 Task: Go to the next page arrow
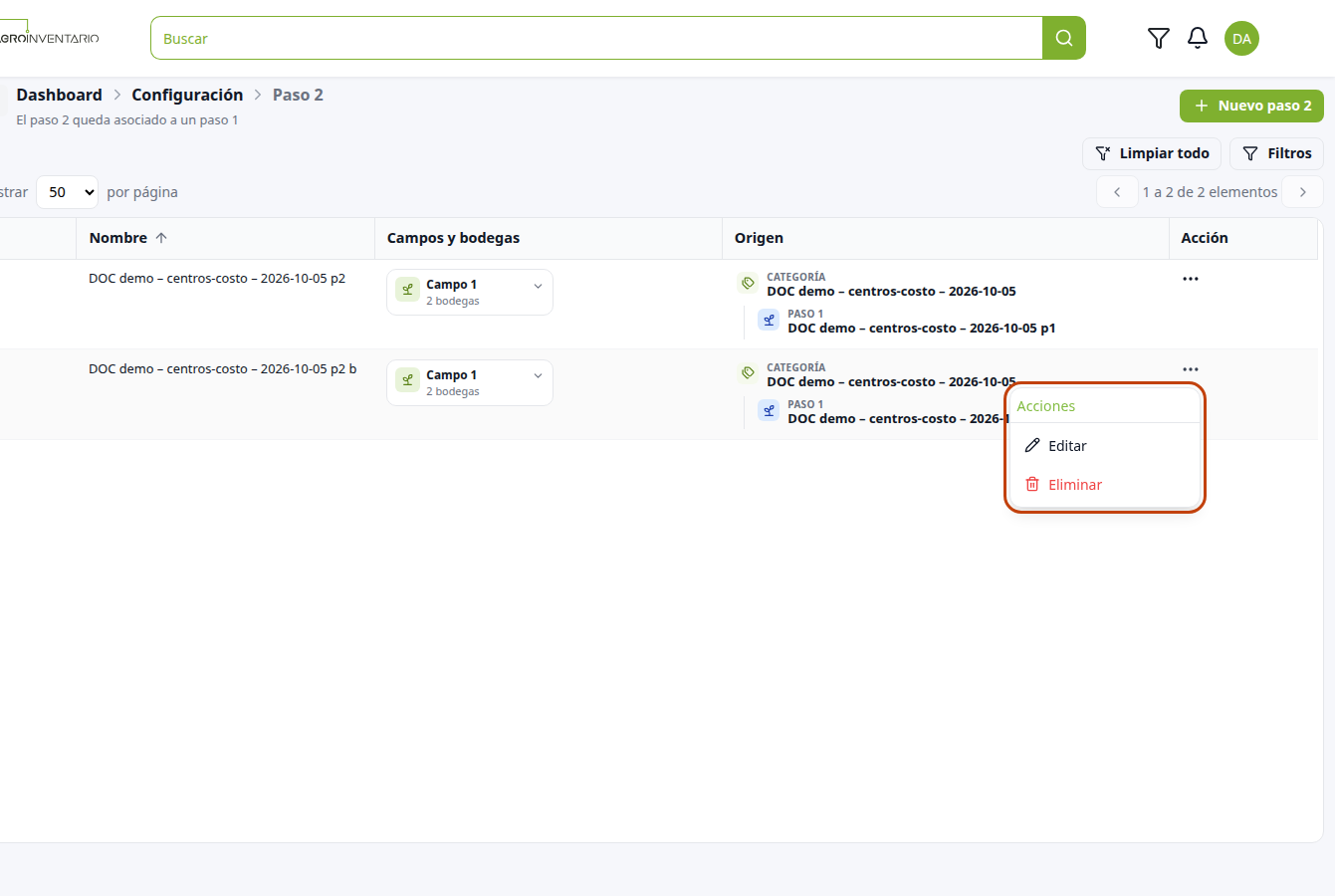click(x=1302, y=192)
